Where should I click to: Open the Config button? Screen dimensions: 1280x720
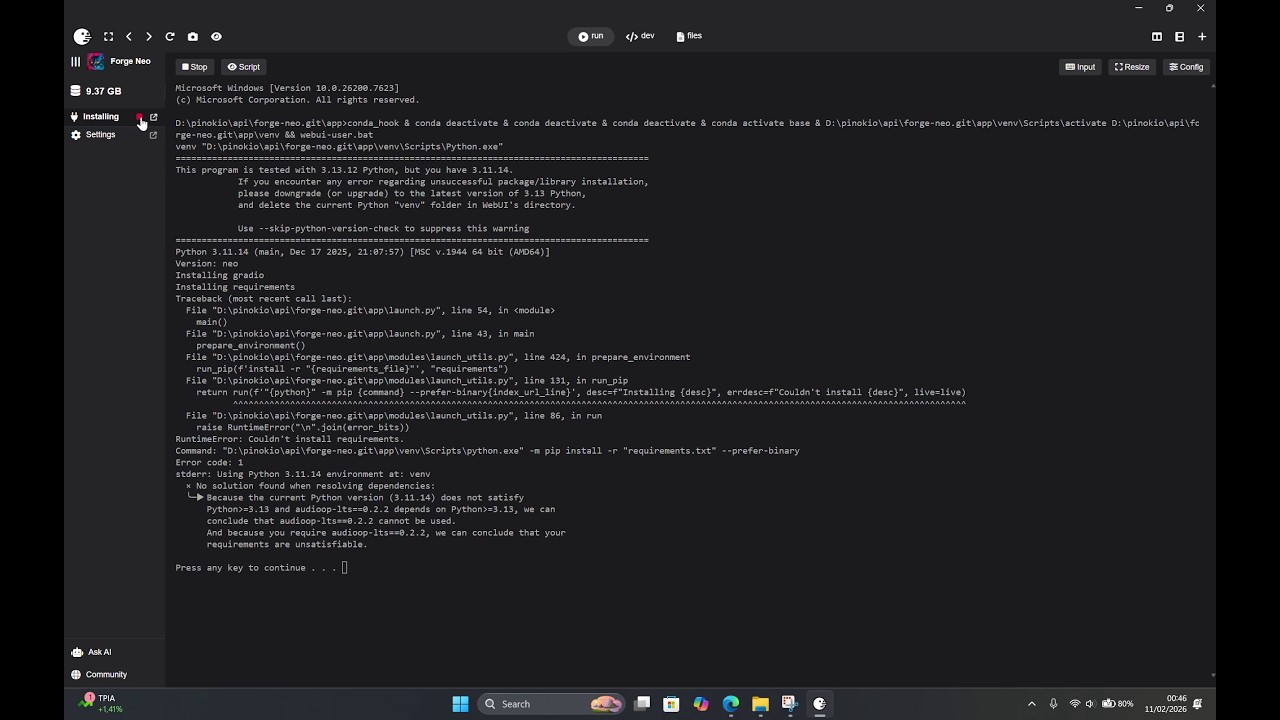[x=1186, y=67]
